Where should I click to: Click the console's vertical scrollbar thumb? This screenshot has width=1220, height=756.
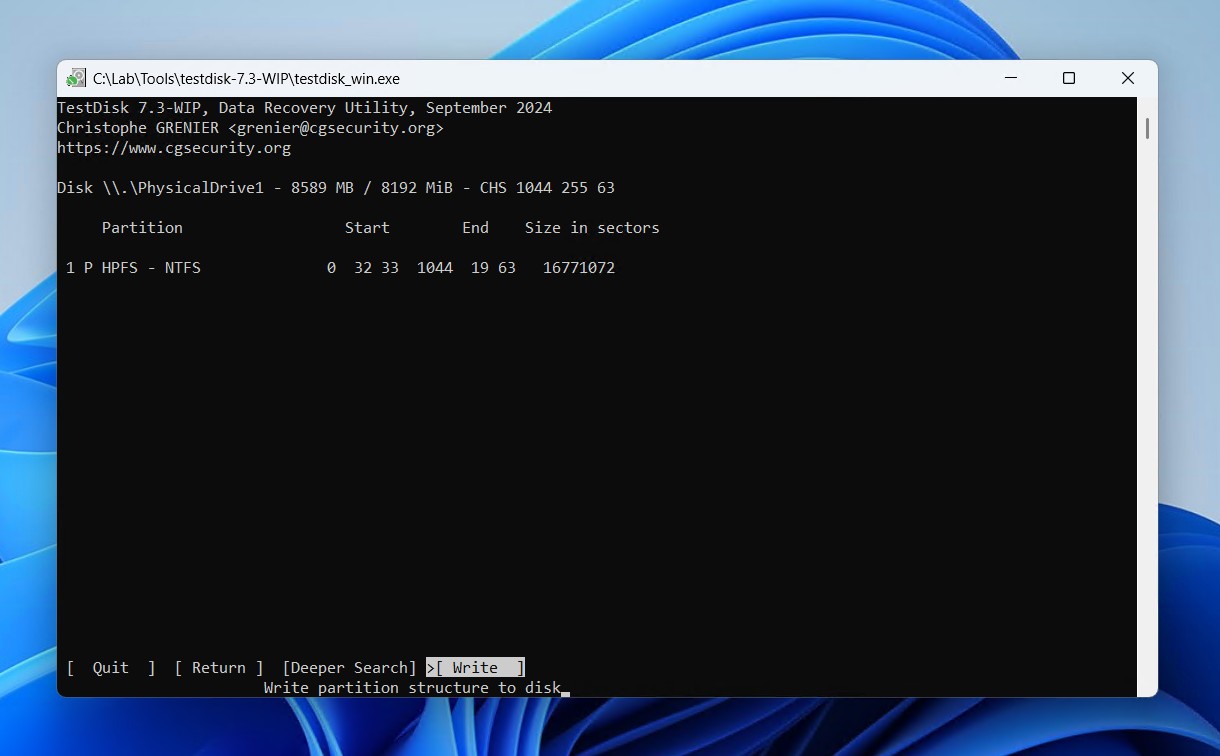(x=1147, y=128)
